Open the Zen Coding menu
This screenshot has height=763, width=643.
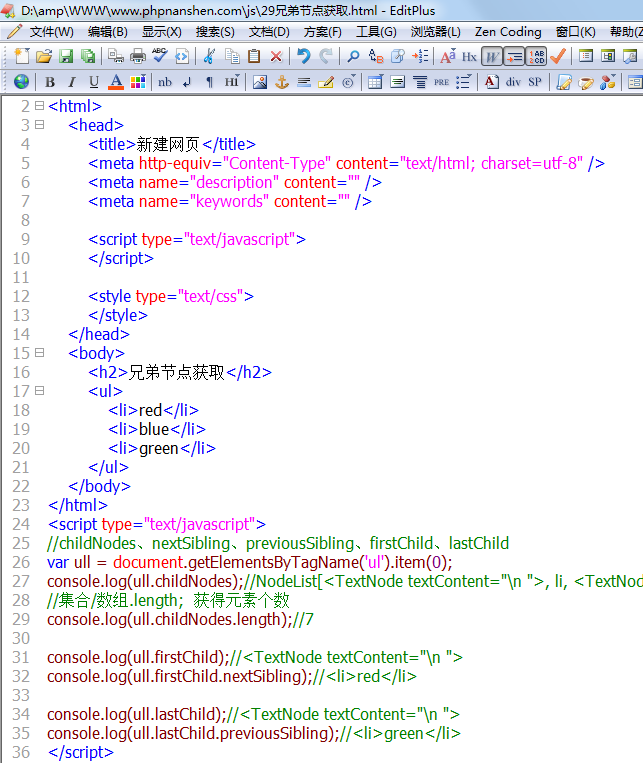pyautogui.click(x=508, y=32)
